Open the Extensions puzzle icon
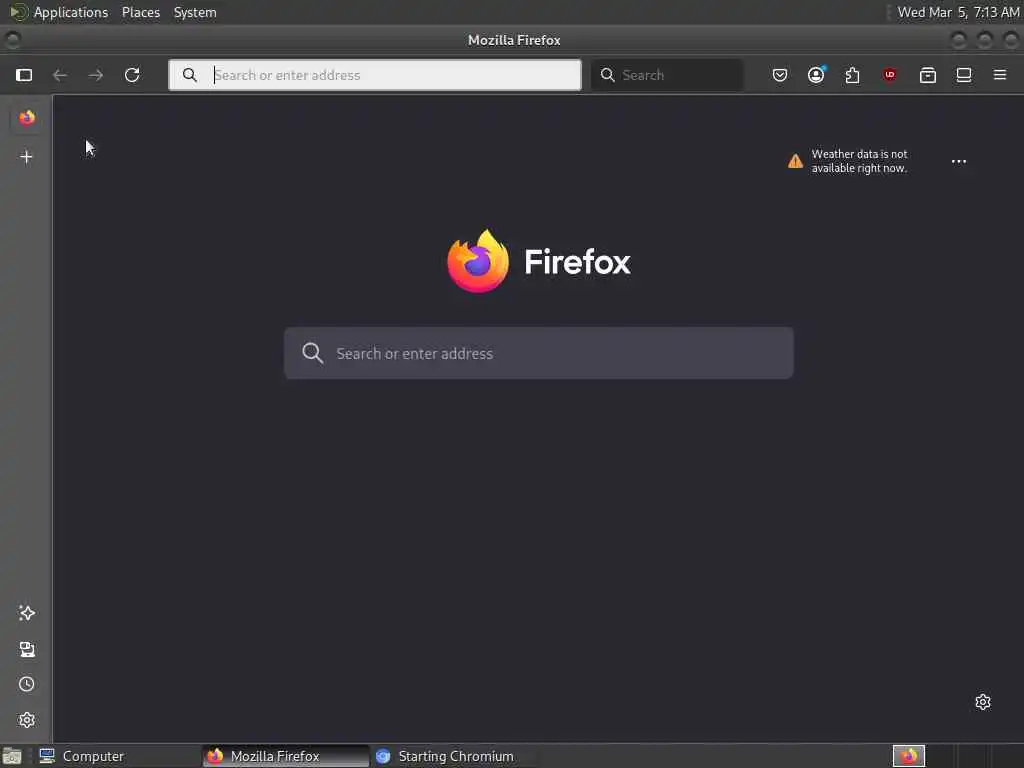 coord(852,75)
